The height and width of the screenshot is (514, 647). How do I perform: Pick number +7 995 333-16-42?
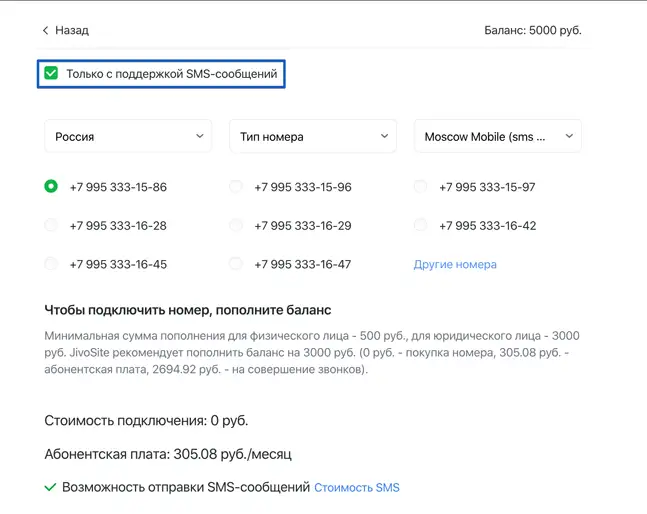(x=420, y=226)
